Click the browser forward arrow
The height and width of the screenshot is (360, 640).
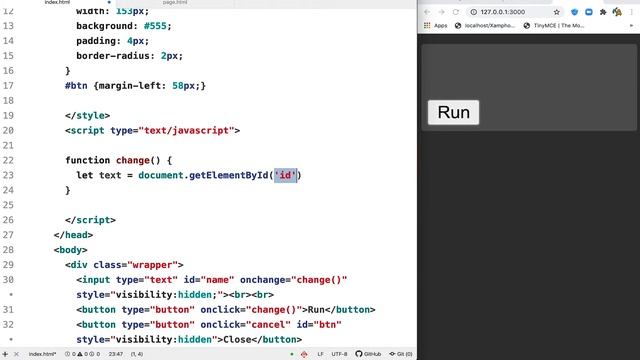click(x=441, y=12)
